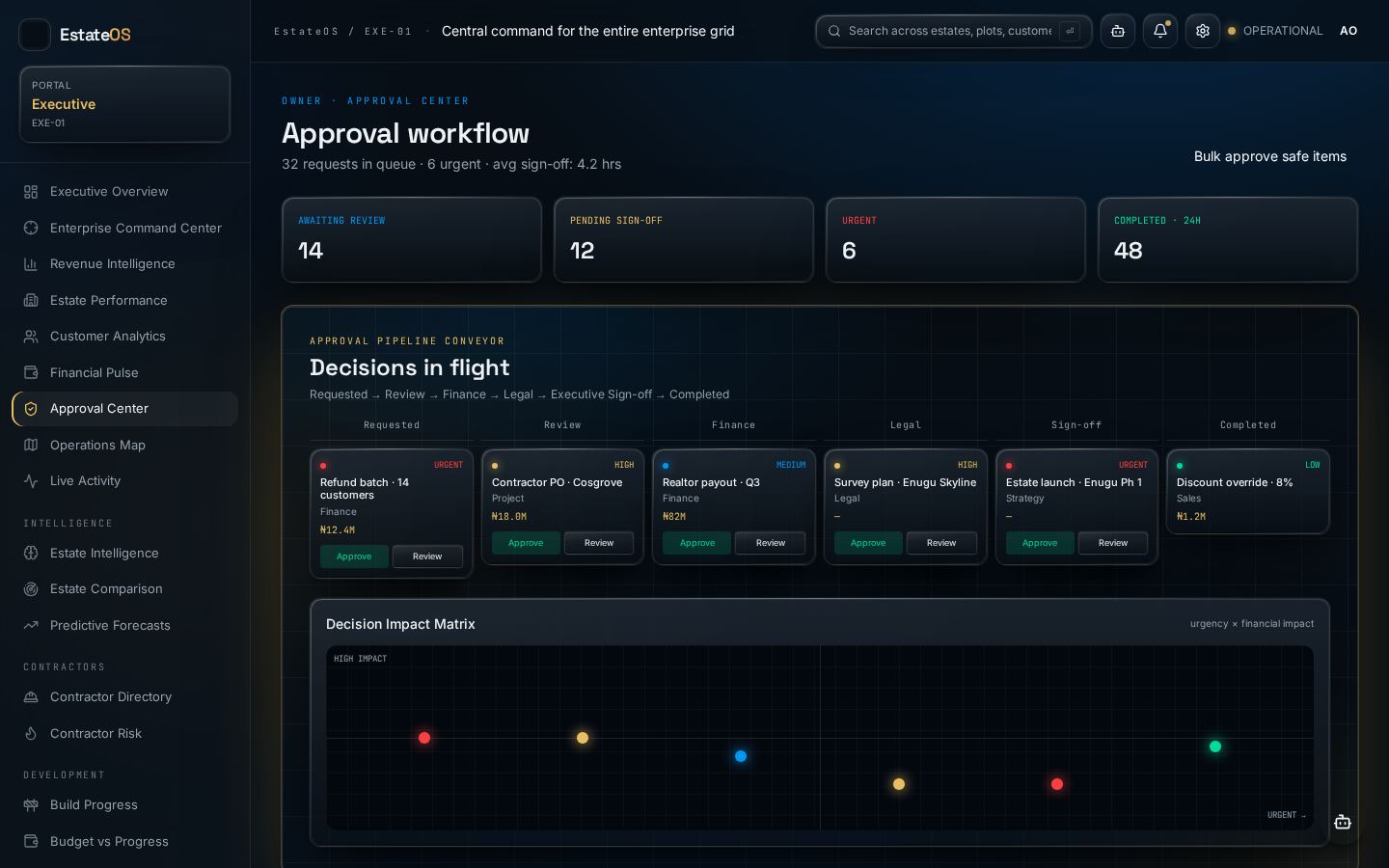Click the Revenue Intelligence chart icon
The image size is (1389, 868).
31,264
